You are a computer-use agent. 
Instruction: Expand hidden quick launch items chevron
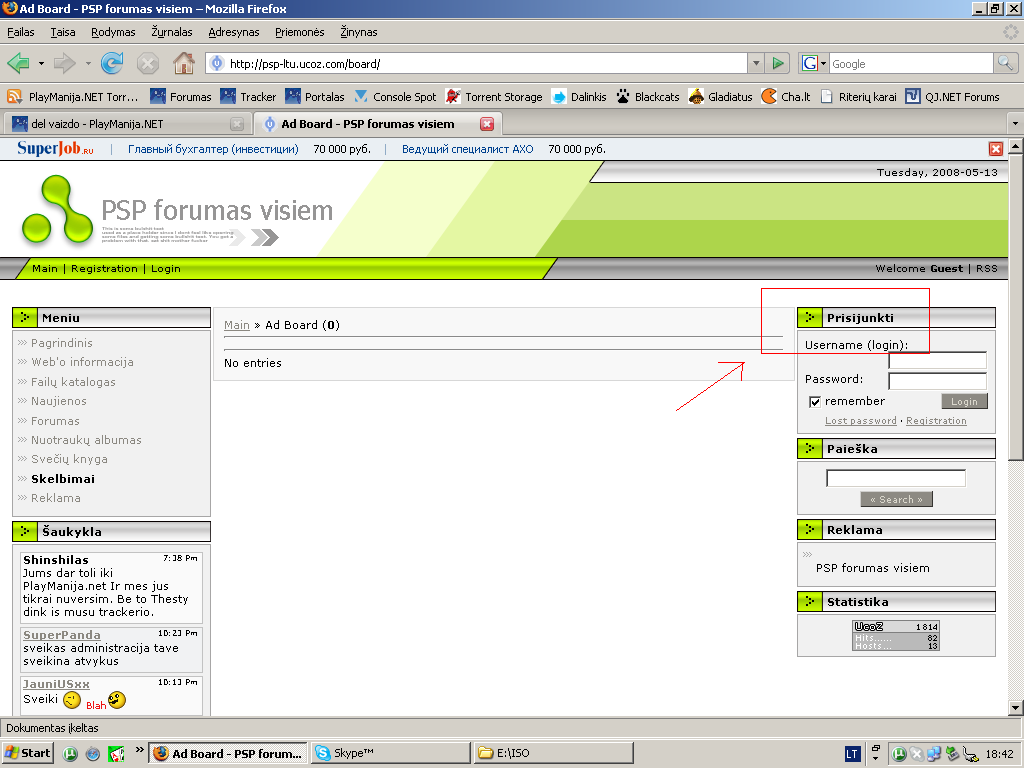[140, 750]
